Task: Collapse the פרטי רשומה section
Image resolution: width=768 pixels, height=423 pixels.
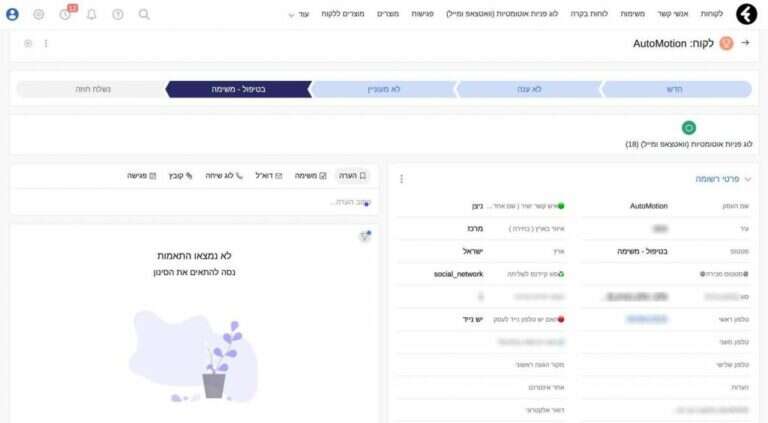Action: 746,179
